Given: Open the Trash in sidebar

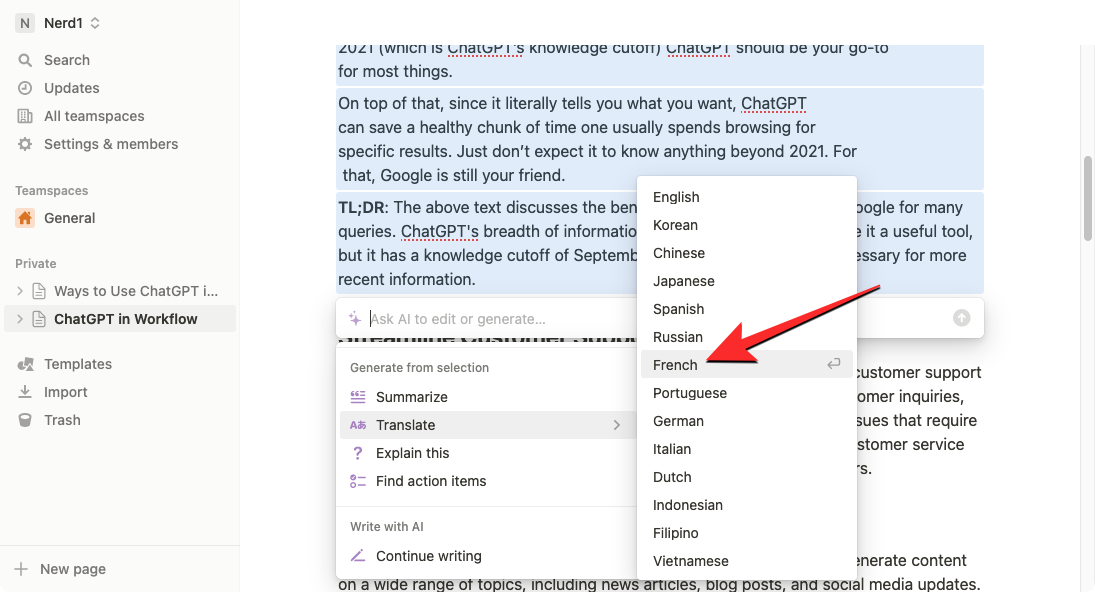Looking at the screenshot, I should tap(61, 420).
